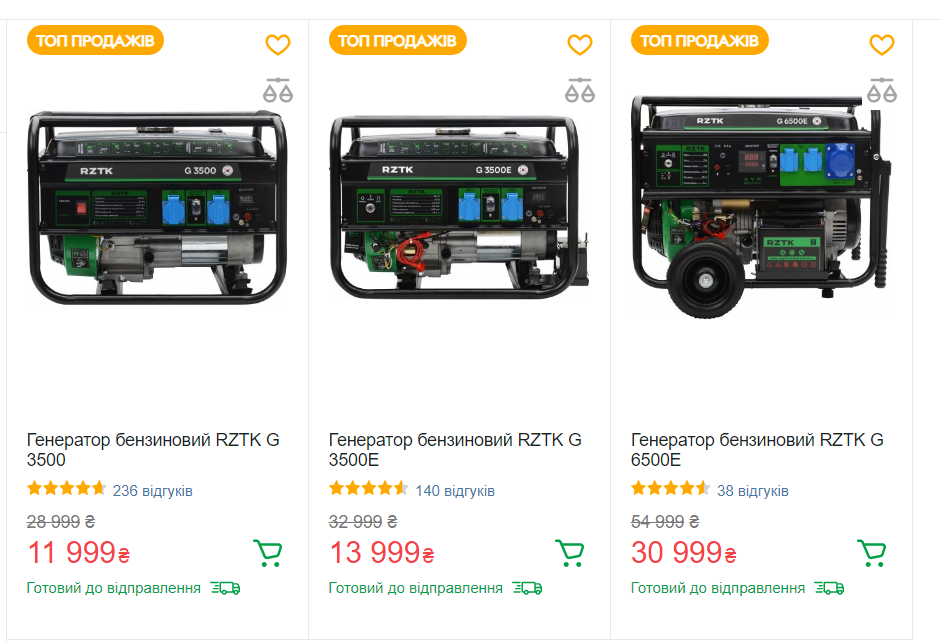
Task: Add RZTK G 3500E to wishlist heart
Action: [580, 44]
